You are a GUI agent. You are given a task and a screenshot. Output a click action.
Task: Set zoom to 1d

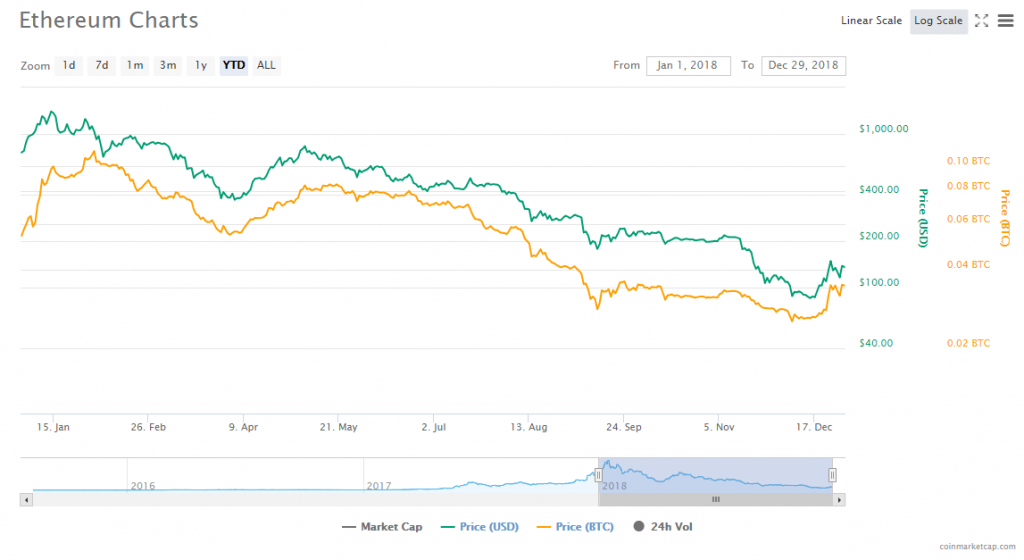[x=69, y=66]
